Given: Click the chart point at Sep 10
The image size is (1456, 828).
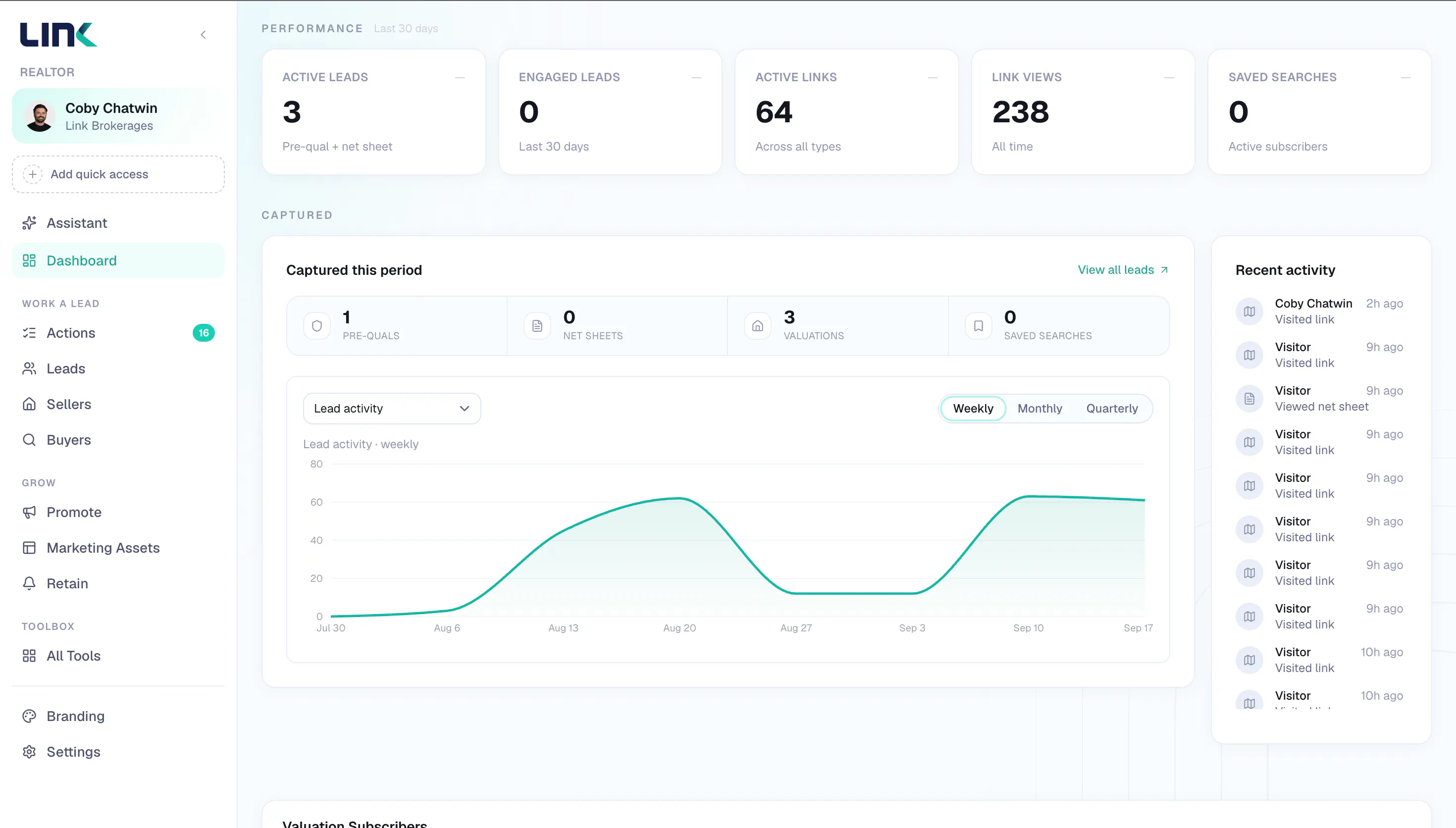Looking at the screenshot, I should pos(1028,497).
